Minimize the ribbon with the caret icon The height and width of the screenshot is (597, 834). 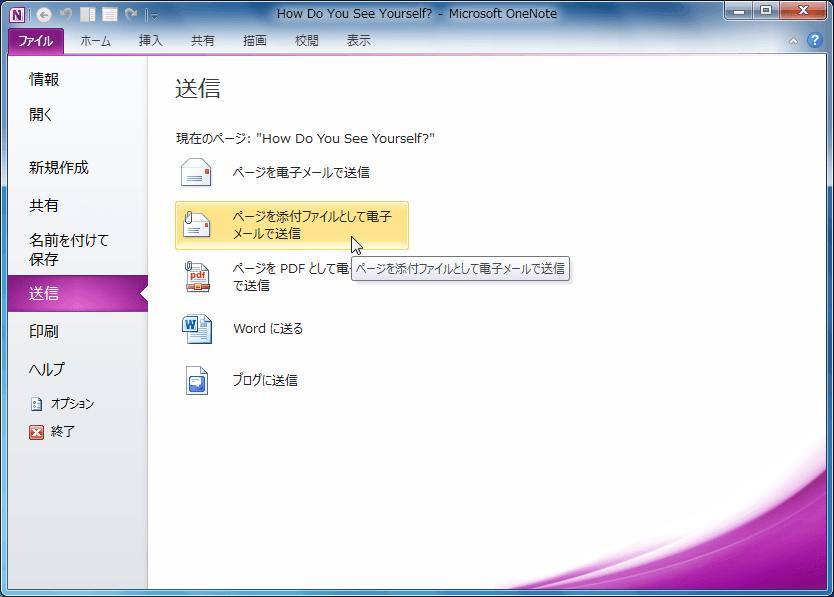pos(793,40)
